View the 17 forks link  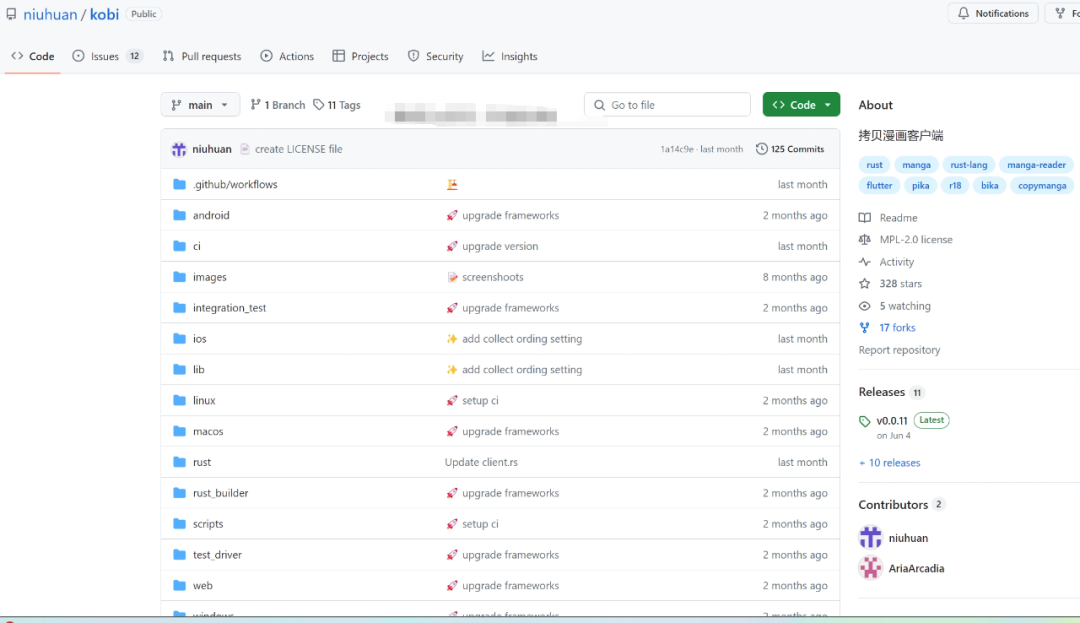(887, 328)
